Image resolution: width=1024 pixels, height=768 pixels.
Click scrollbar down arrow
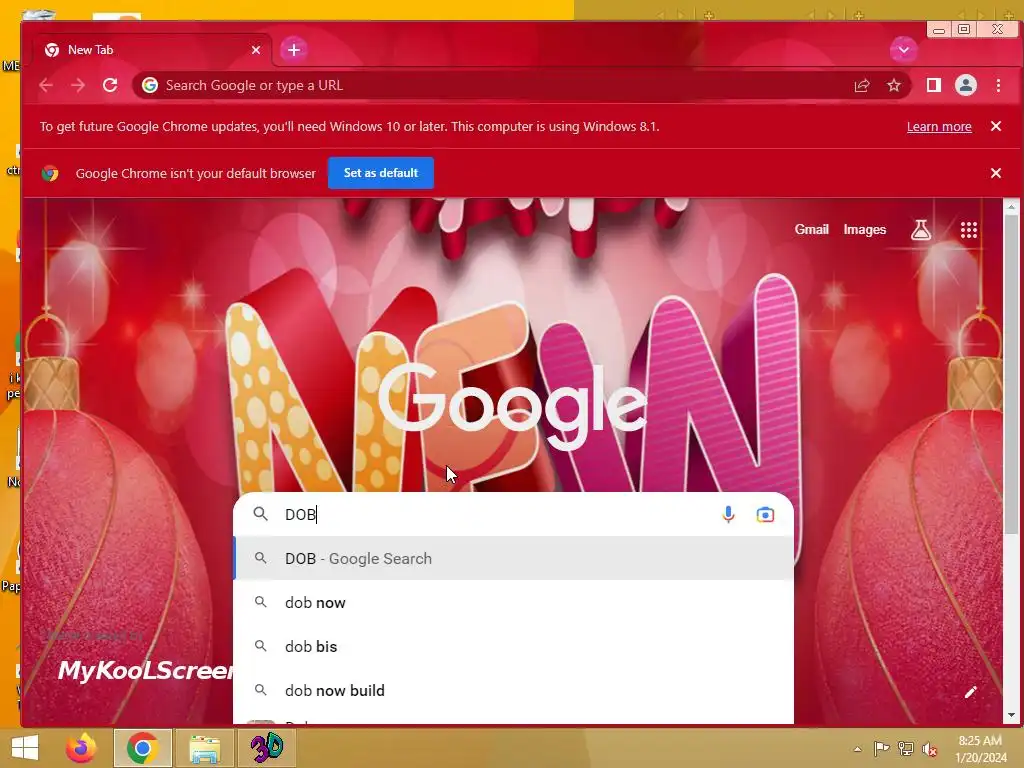coord(1011,715)
